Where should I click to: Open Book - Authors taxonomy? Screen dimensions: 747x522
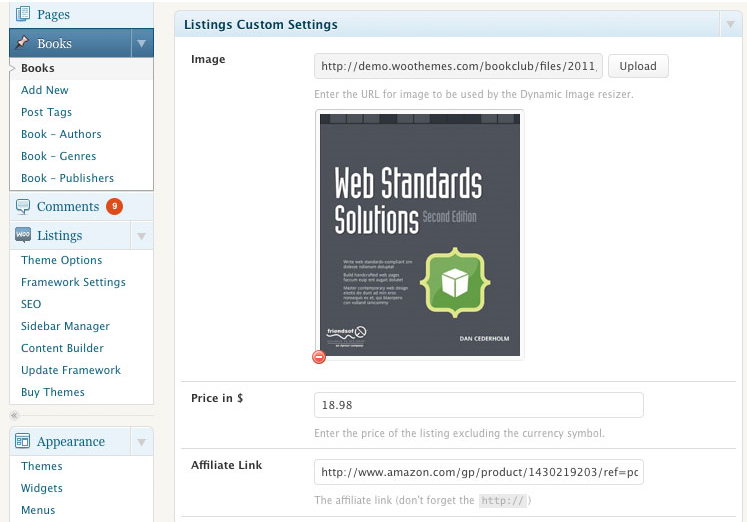pos(61,134)
